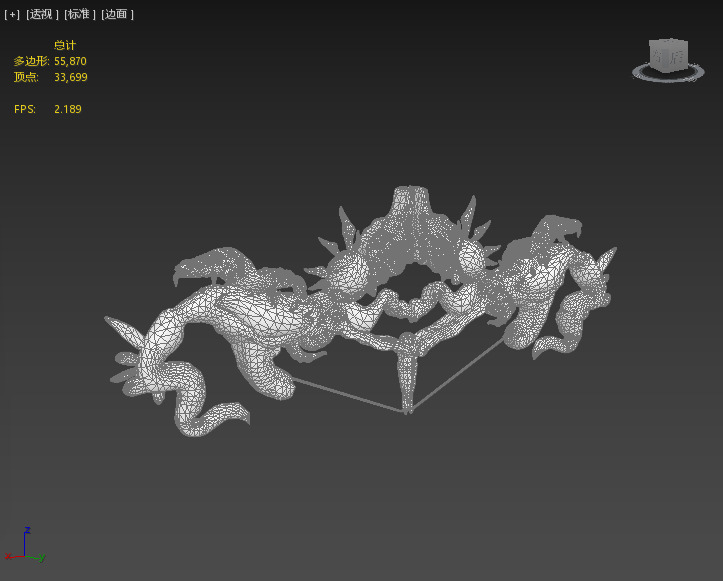This screenshot has height=581, width=723.
Task: Click the 总计 statistics header
Action: 65,45
